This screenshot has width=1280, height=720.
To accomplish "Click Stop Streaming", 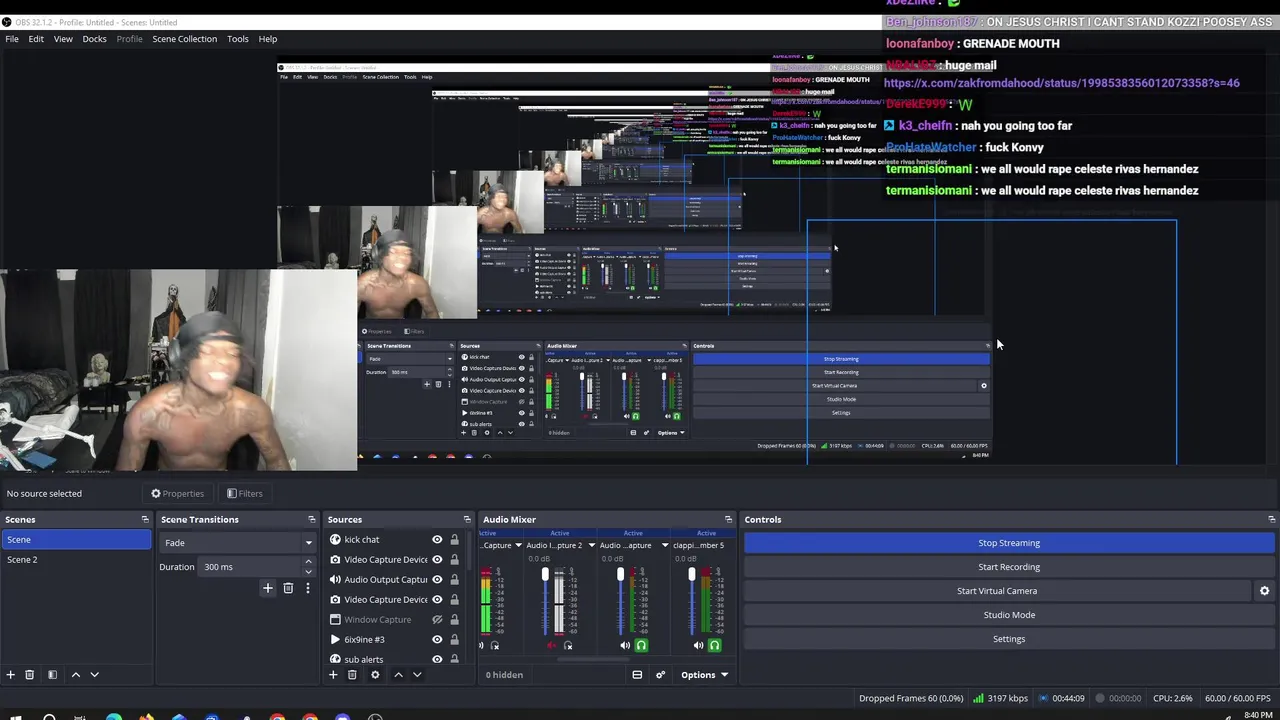I will (1009, 543).
